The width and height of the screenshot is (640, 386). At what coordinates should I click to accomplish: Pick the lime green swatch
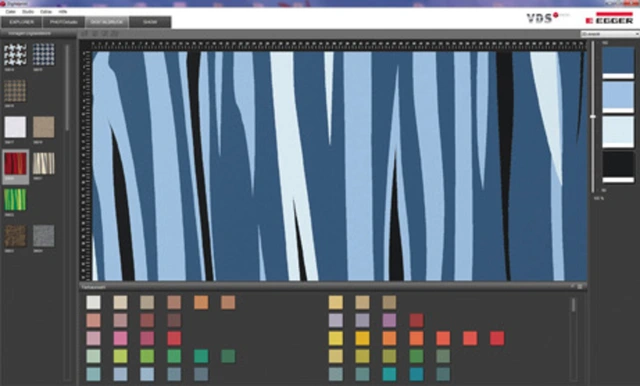pyautogui.click(x=120, y=356)
